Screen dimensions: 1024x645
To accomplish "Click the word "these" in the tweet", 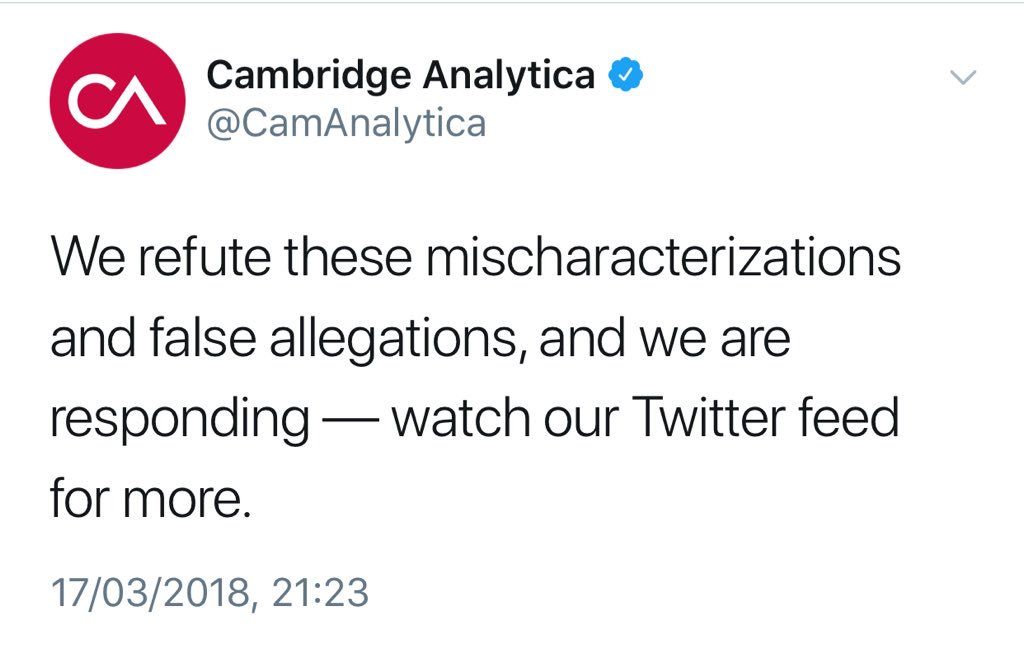I will tap(347, 258).
